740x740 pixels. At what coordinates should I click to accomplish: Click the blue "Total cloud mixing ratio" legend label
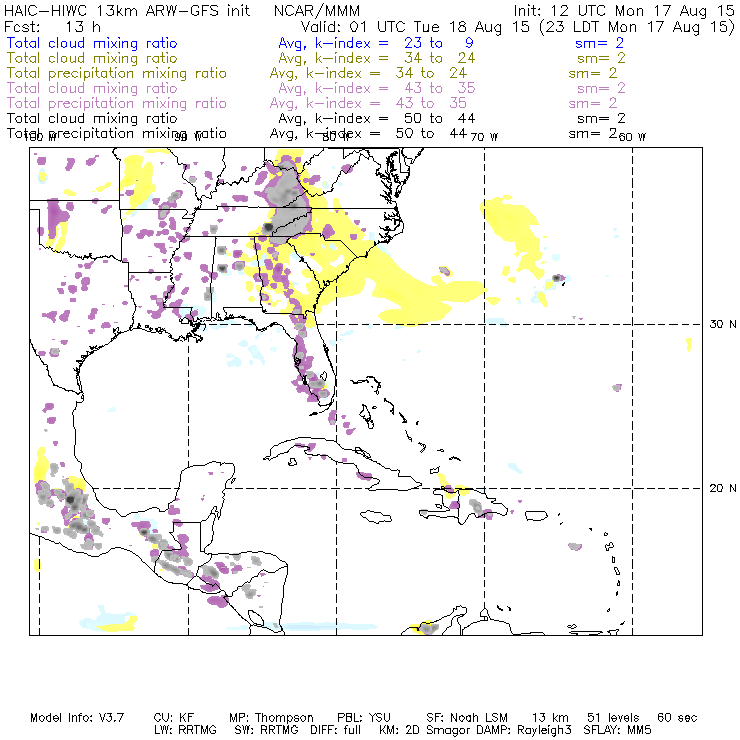(x=92, y=43)
